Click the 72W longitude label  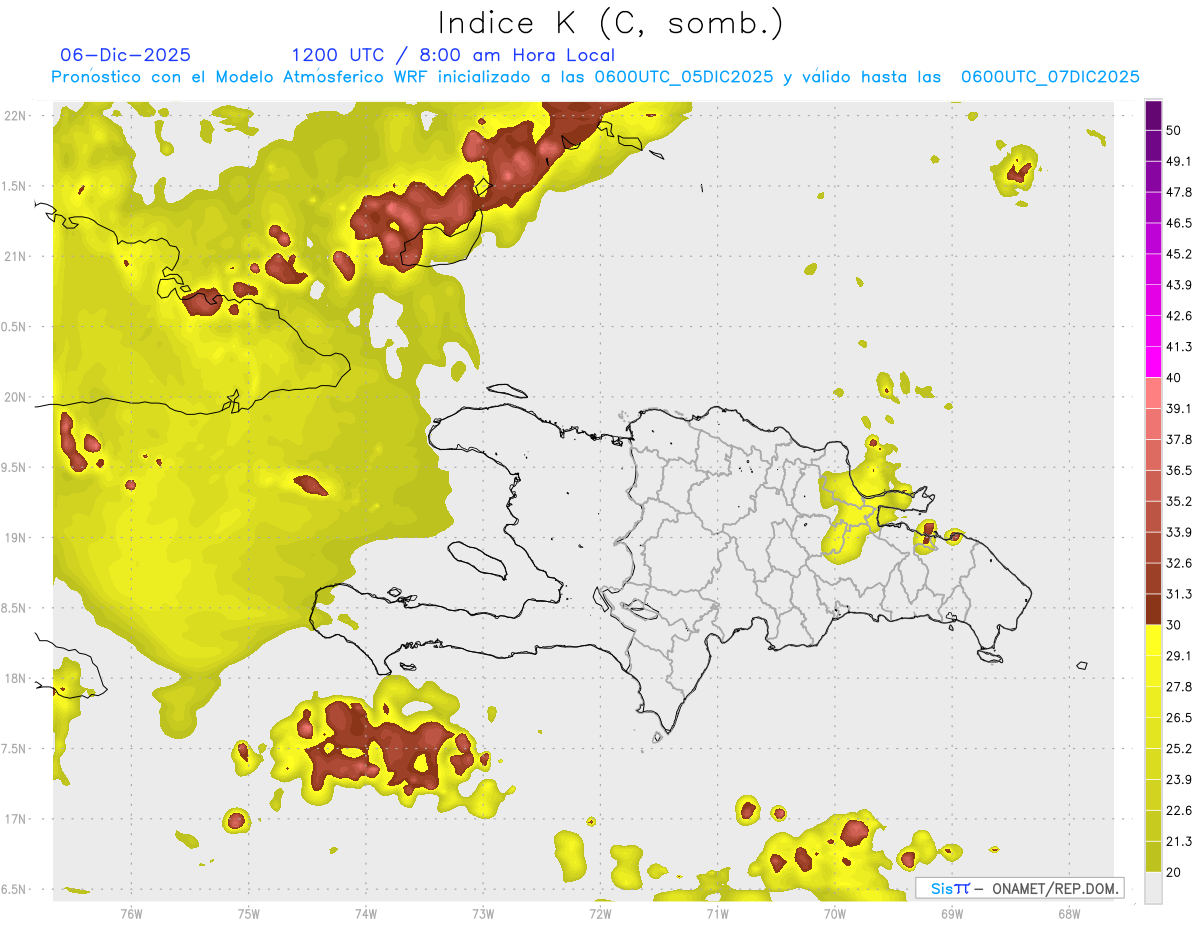(600, 912)
